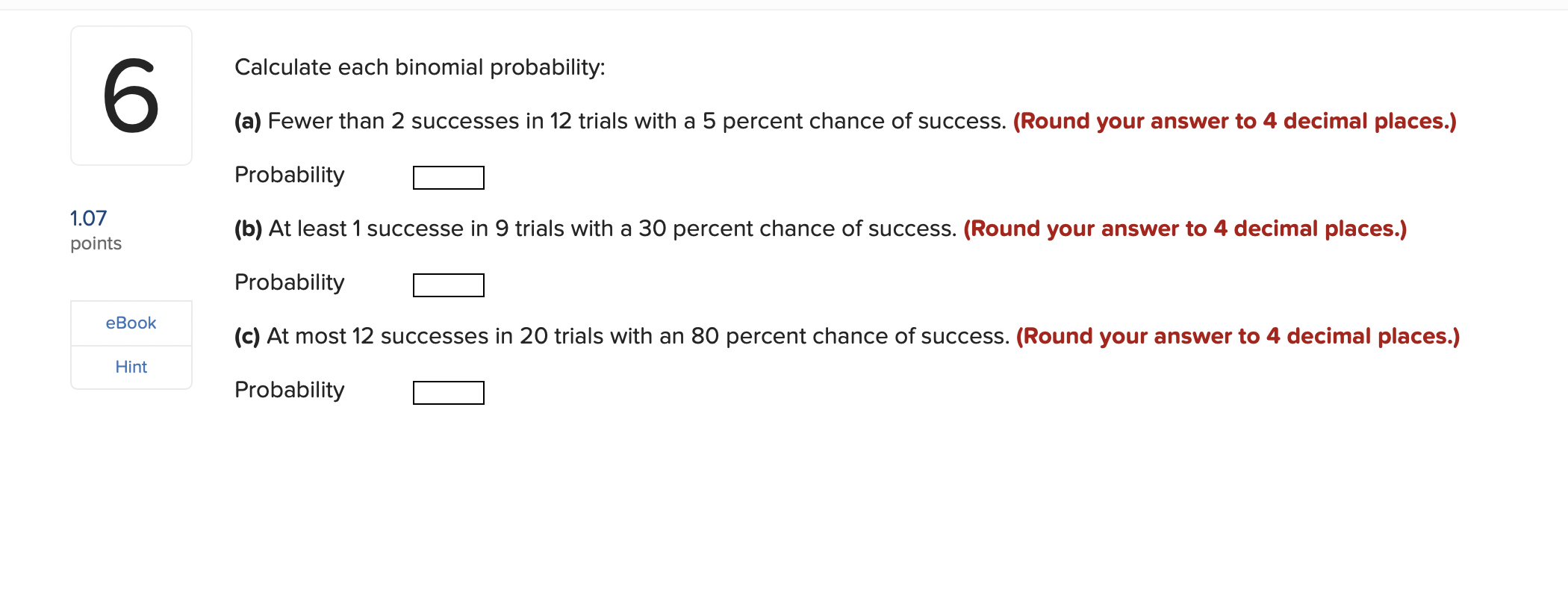Select the eBook panel entry
This screenshot has height=593, width=1568.
pyautogui.click(x=131, y=323)
